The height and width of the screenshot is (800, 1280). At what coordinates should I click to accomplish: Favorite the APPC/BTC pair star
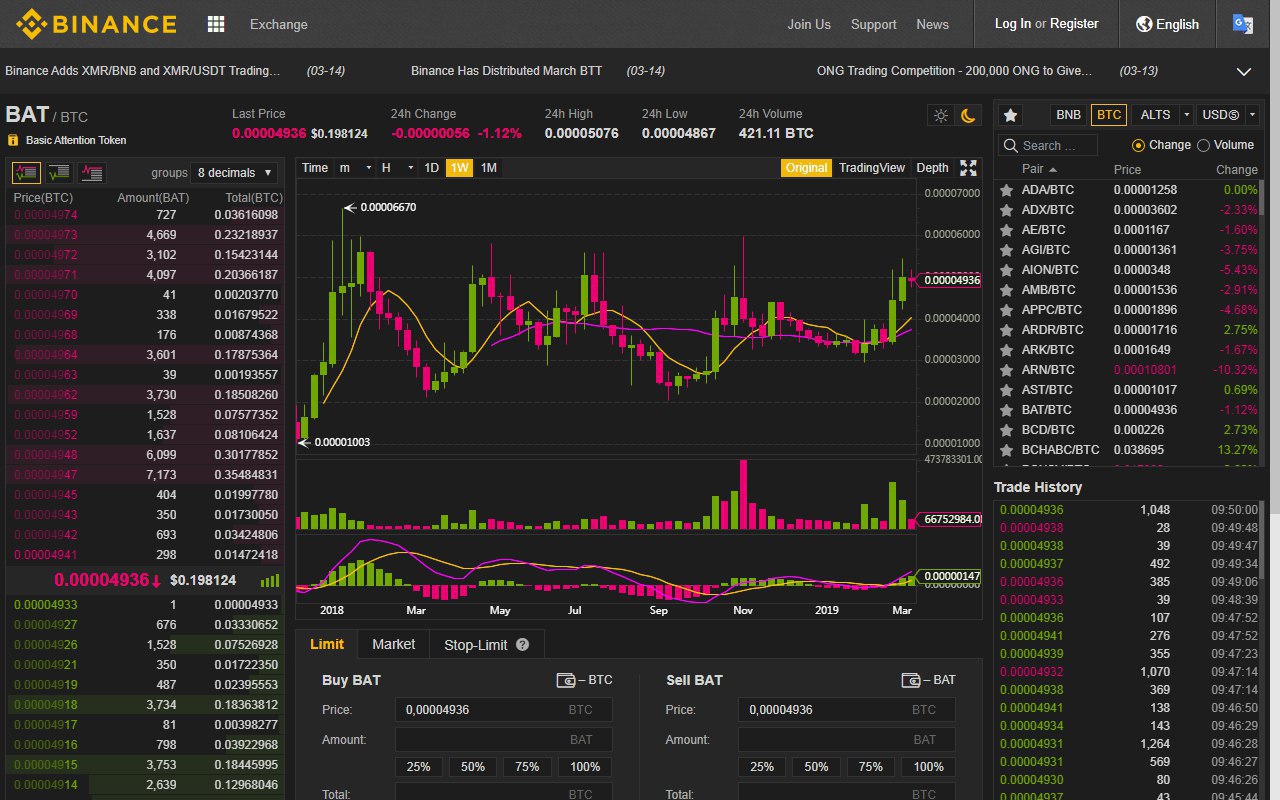(x=1006, y=310)
